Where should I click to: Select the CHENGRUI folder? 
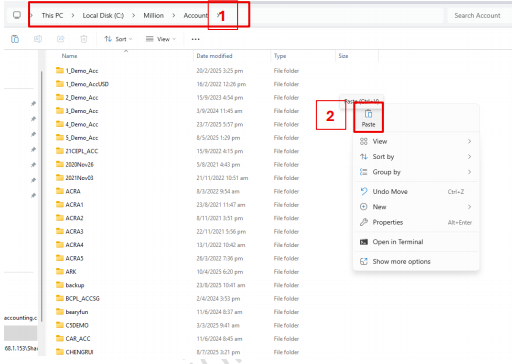pos(79,352)
